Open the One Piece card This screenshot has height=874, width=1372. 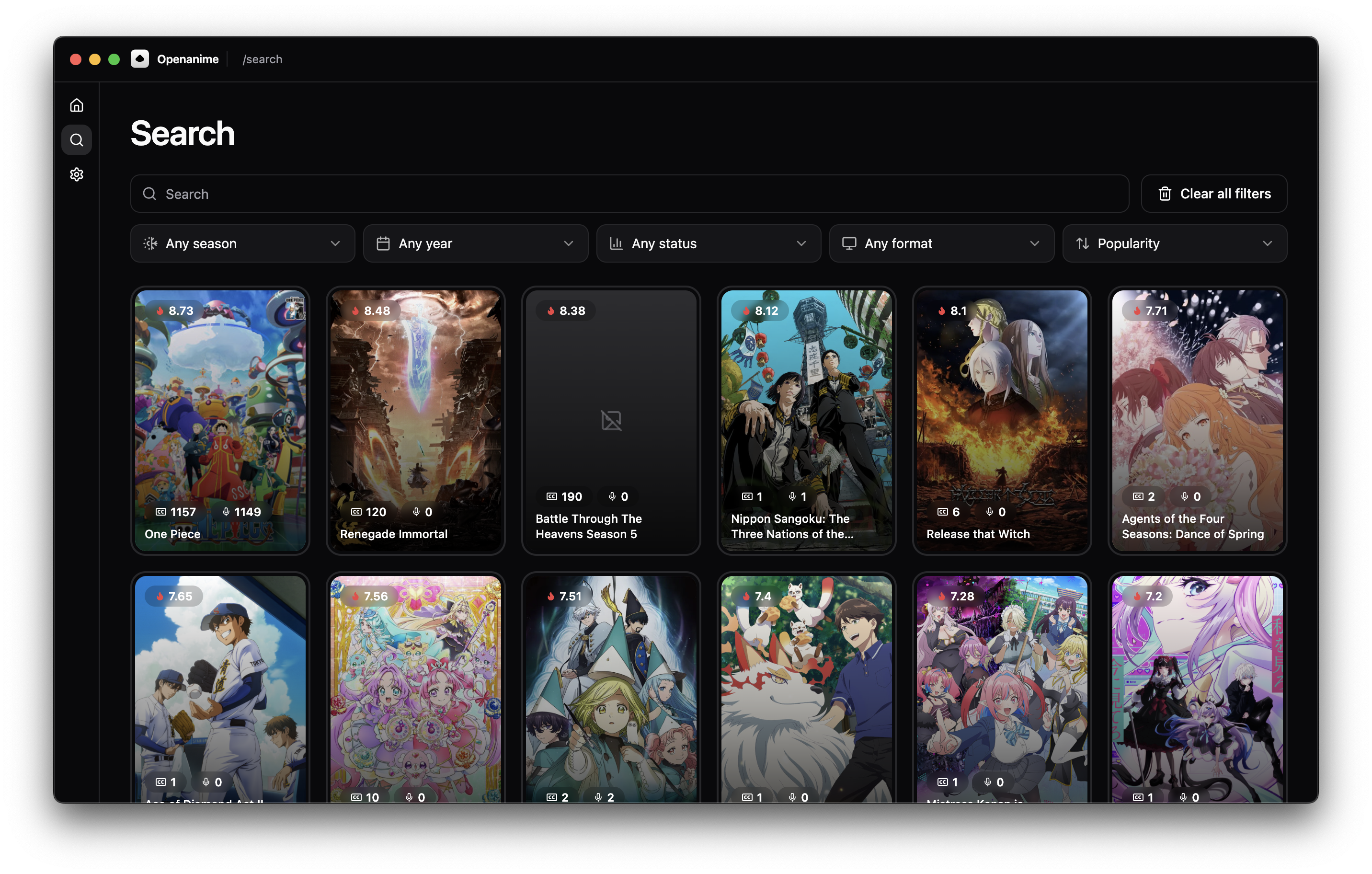(220, 421)
